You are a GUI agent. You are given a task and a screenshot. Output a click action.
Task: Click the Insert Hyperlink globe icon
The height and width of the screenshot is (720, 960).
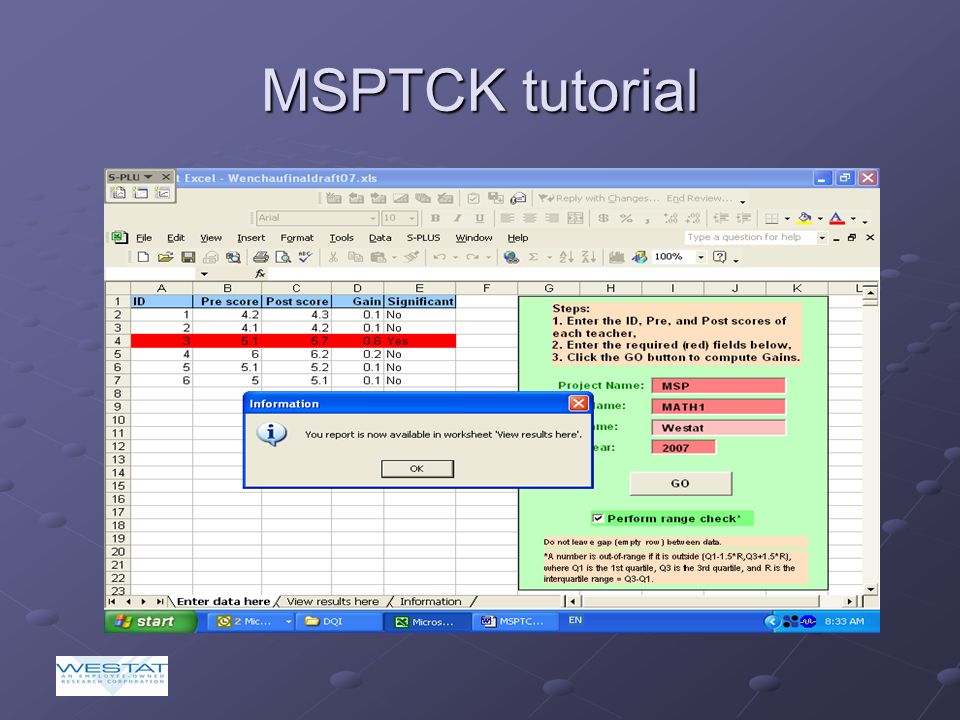(511, 257)
